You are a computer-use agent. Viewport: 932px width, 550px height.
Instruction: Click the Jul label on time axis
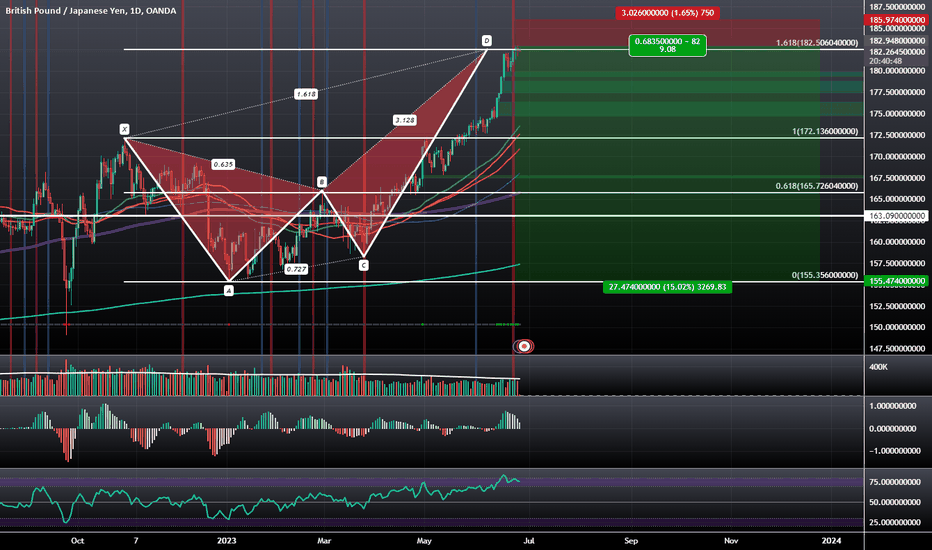point(529,540)
